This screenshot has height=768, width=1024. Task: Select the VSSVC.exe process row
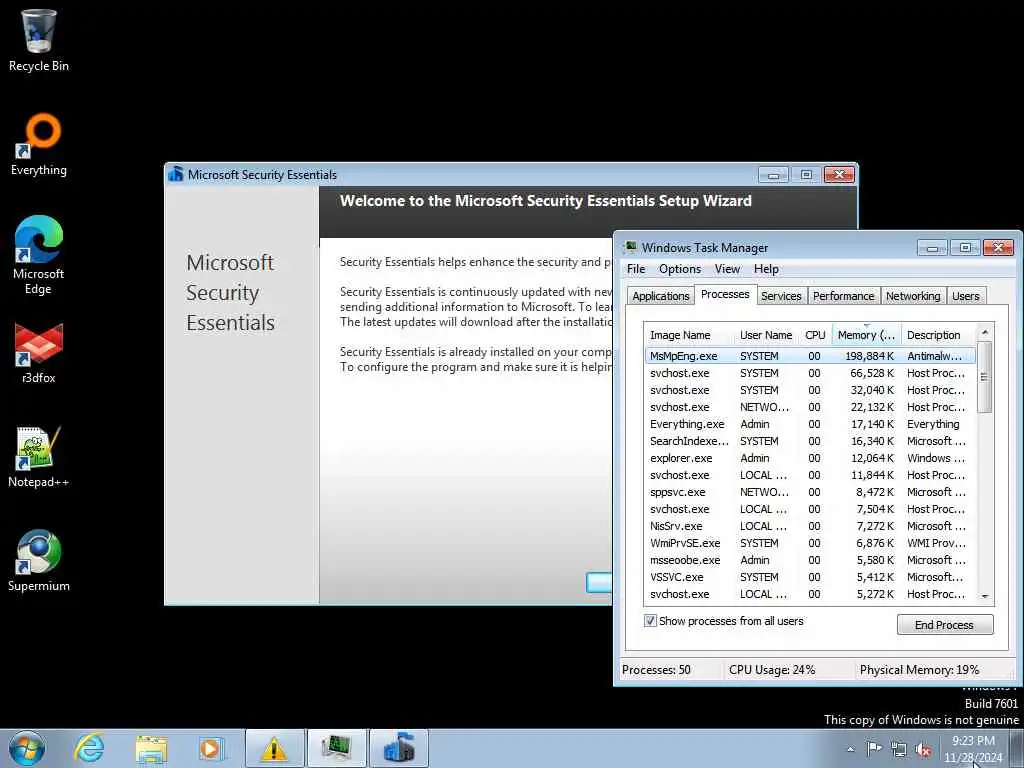pos(809,577)
